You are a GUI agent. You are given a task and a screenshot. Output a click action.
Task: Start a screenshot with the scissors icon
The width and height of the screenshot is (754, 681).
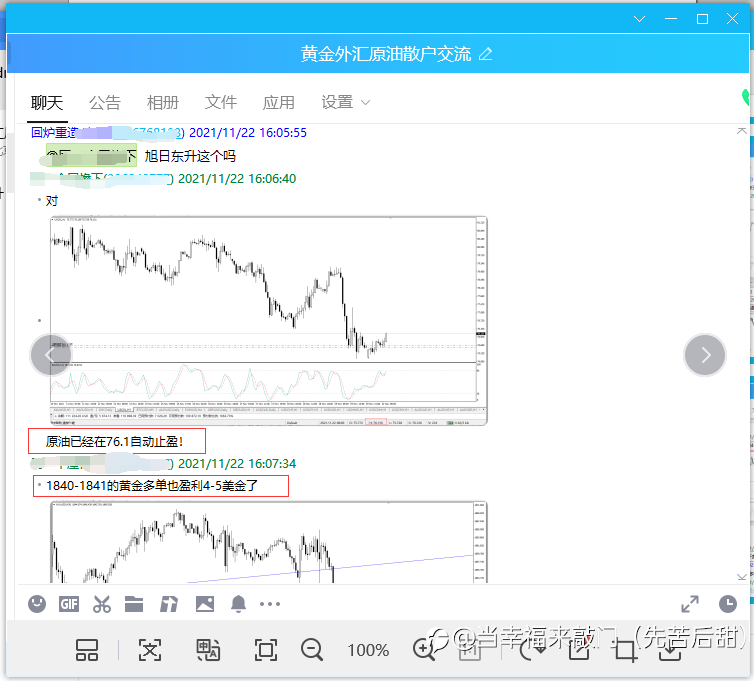point(101,604)
